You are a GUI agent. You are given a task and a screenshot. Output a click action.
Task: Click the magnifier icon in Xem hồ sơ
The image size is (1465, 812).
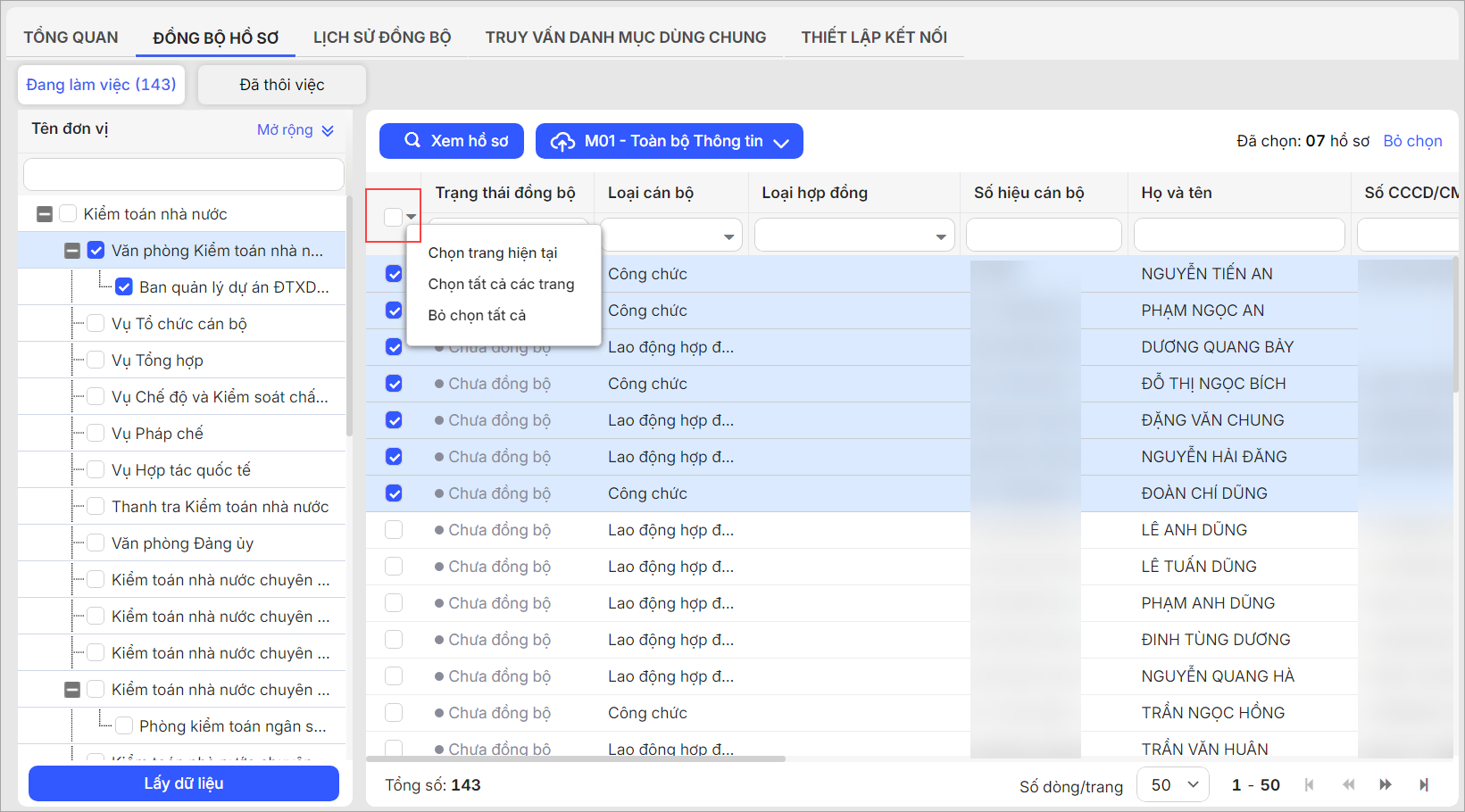412,140
